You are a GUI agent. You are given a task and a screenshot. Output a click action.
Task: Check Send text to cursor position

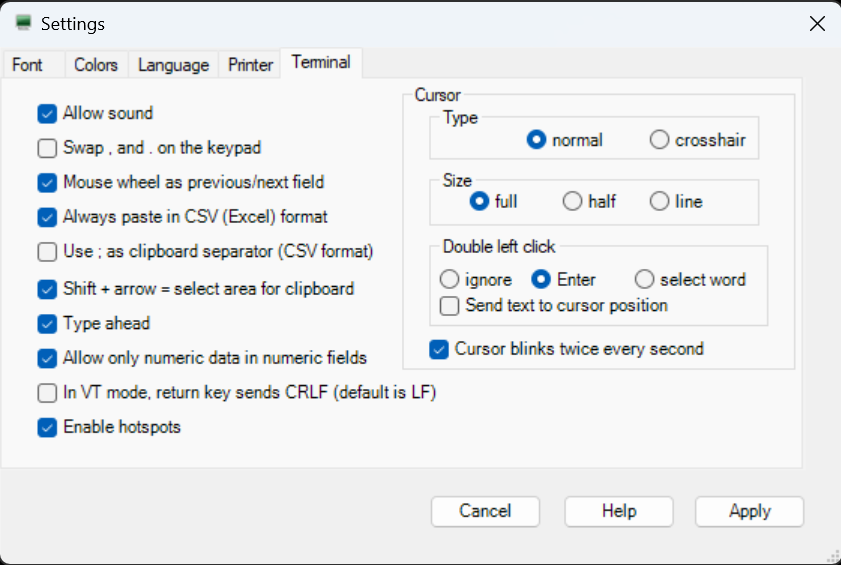pyautogui.click(x=449, y=306)
